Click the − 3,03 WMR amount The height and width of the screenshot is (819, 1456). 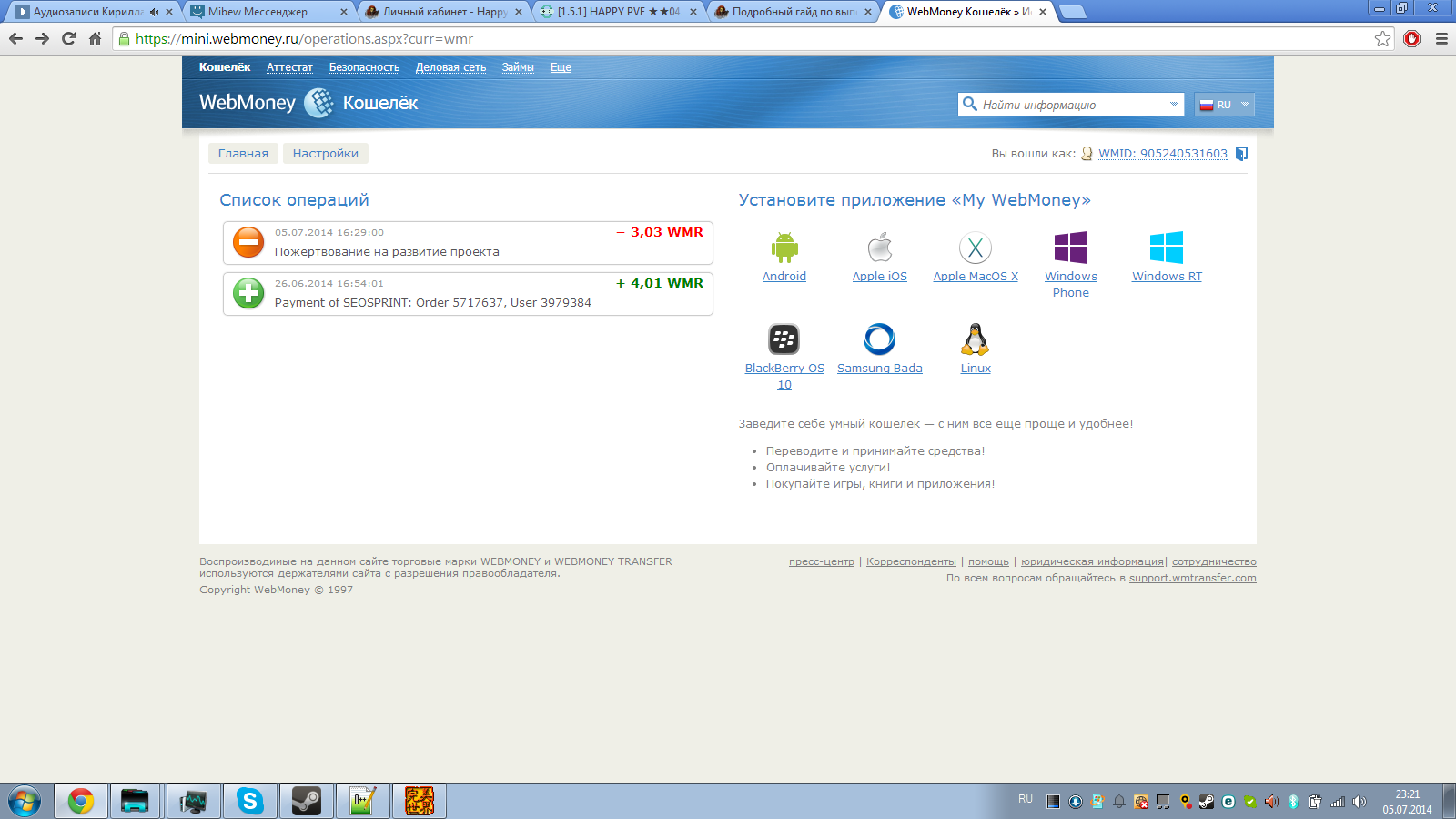[660, 232]
